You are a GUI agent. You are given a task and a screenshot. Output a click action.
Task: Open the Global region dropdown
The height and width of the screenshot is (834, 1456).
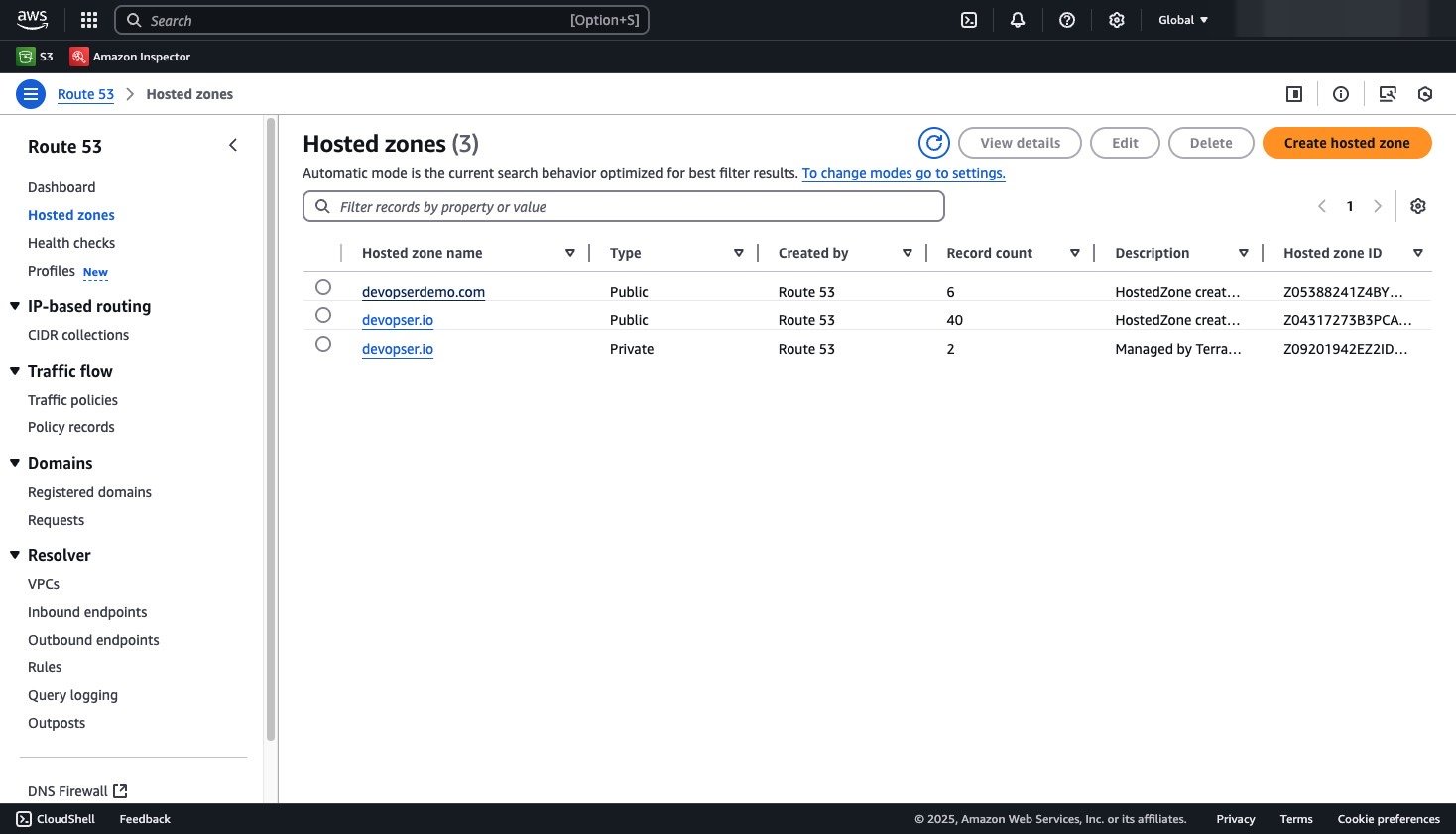tap(1183, 20)
